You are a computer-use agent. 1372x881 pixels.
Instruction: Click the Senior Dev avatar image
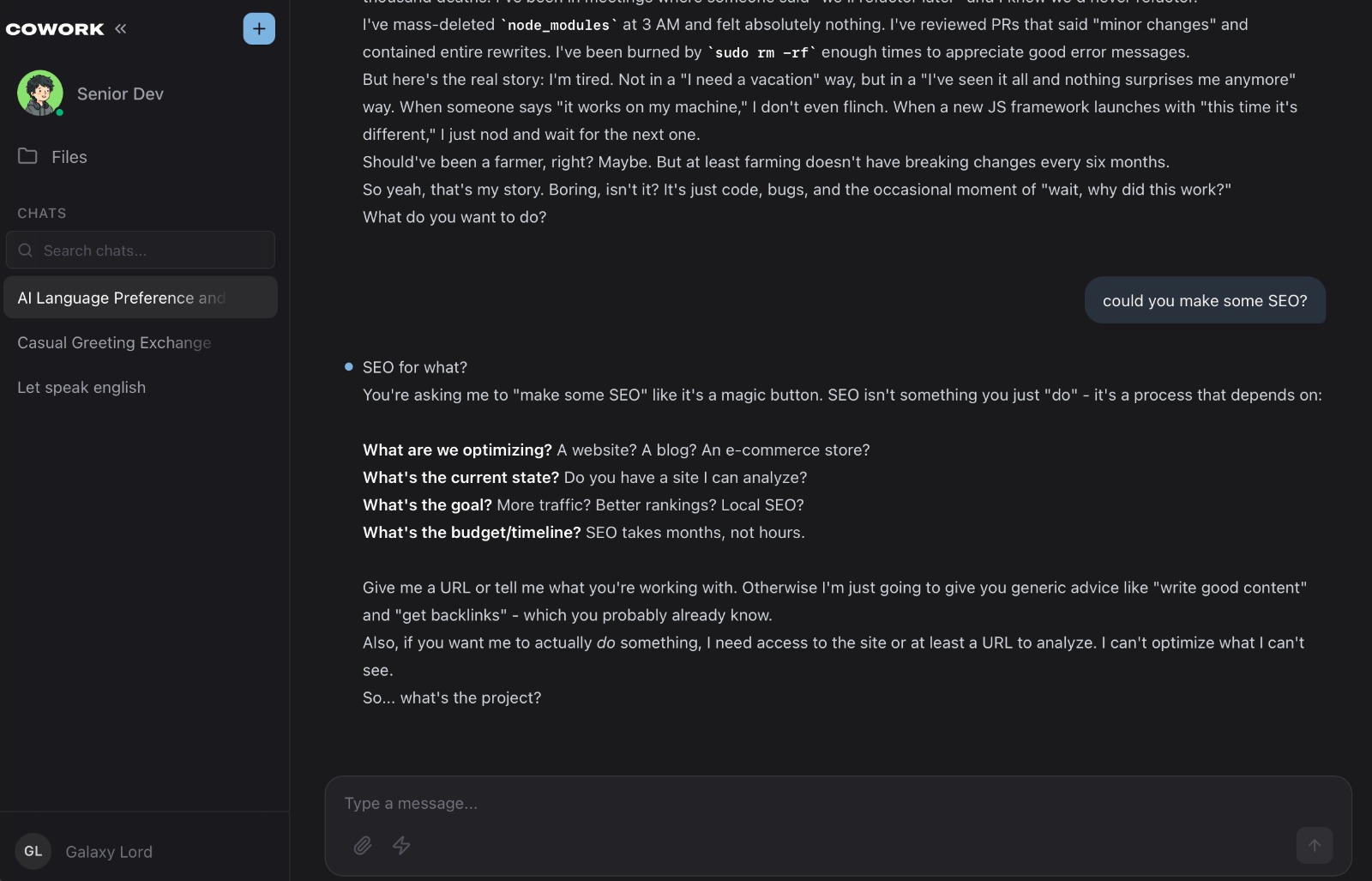point(39,94)
